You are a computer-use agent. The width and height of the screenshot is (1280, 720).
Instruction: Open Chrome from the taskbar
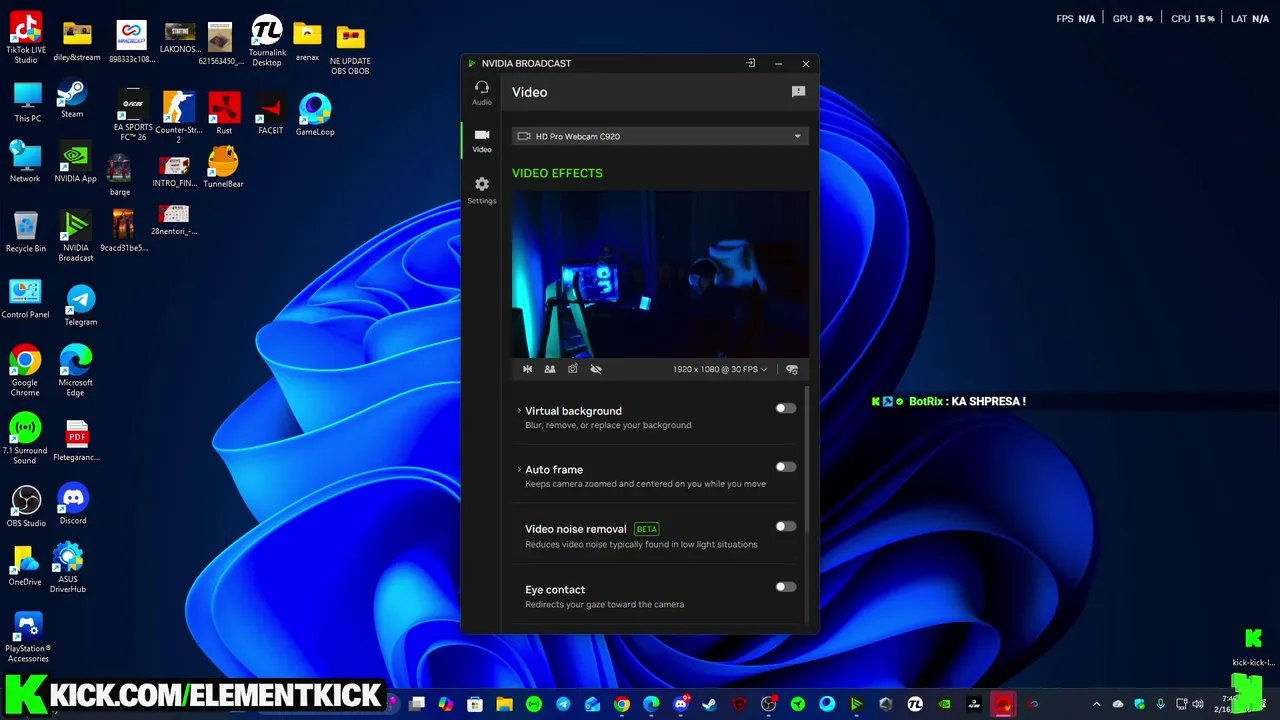point(622,704)
